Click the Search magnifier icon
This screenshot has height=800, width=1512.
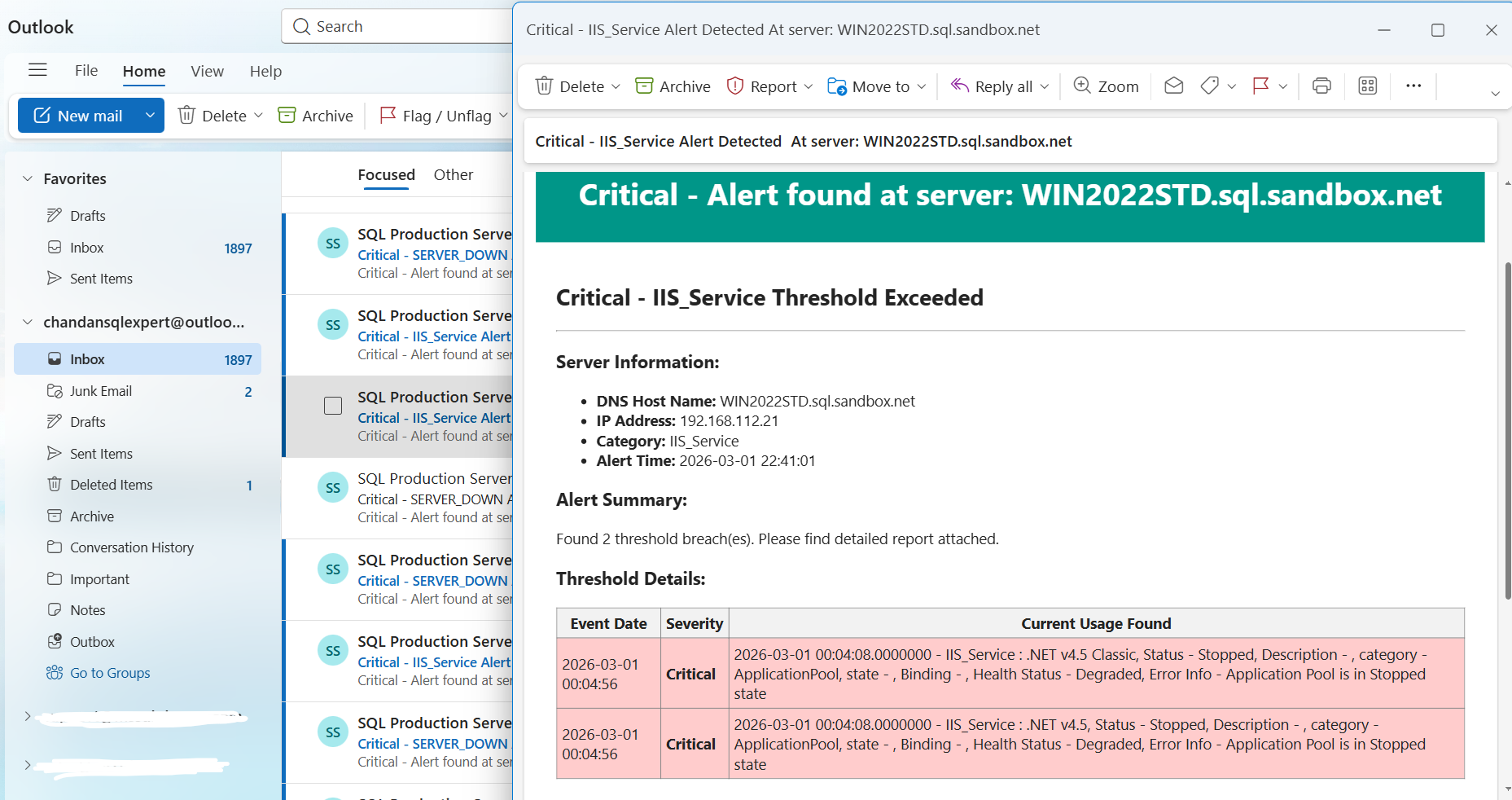click(x=301, y=26)
